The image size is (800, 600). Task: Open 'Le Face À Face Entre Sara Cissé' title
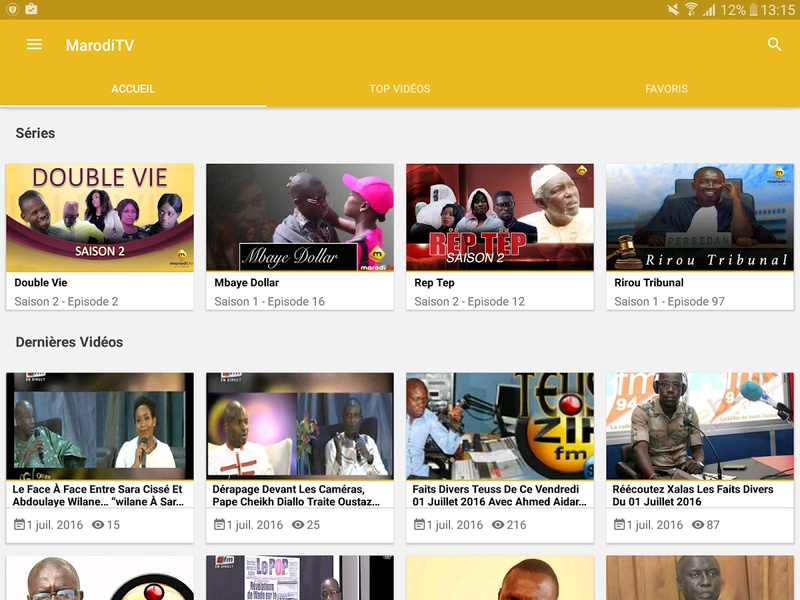[x=98, y=495]
